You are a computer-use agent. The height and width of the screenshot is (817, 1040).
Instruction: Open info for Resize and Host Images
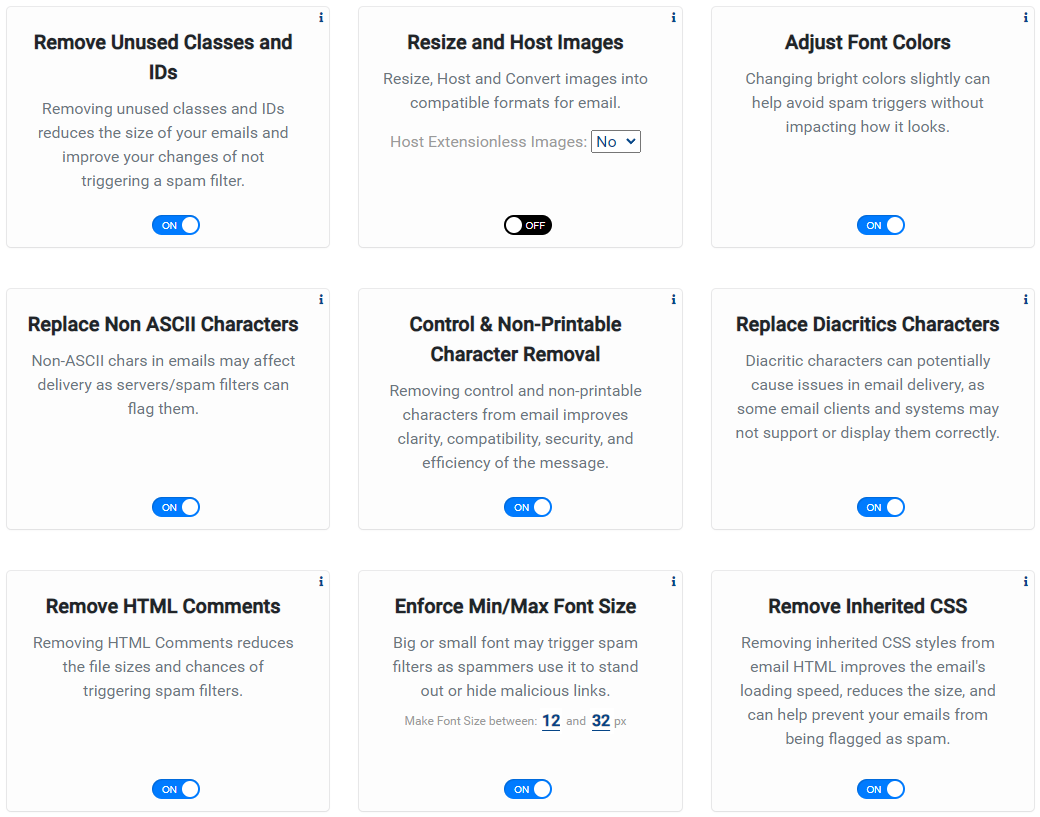(673, 17)
